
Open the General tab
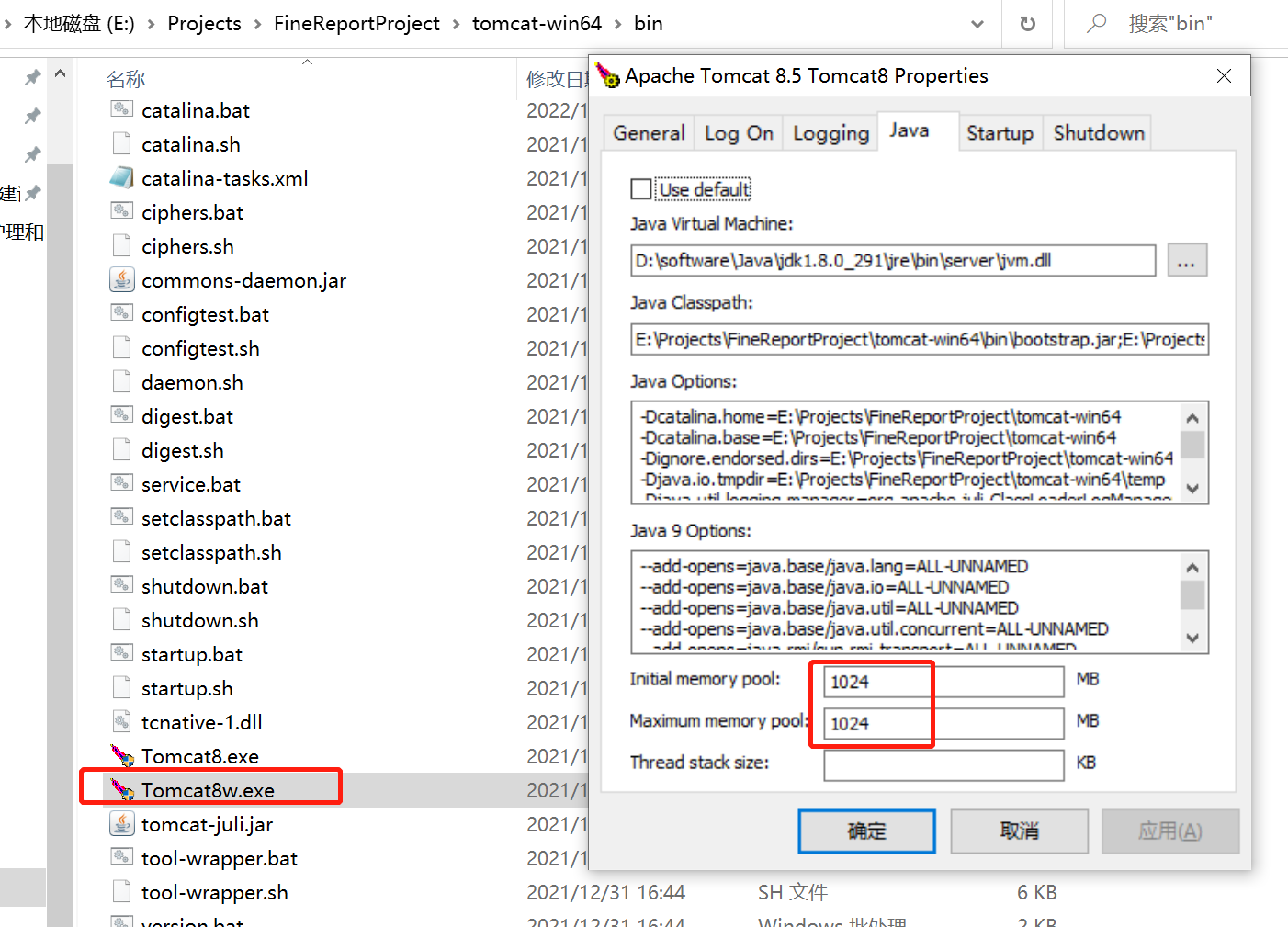649,133
